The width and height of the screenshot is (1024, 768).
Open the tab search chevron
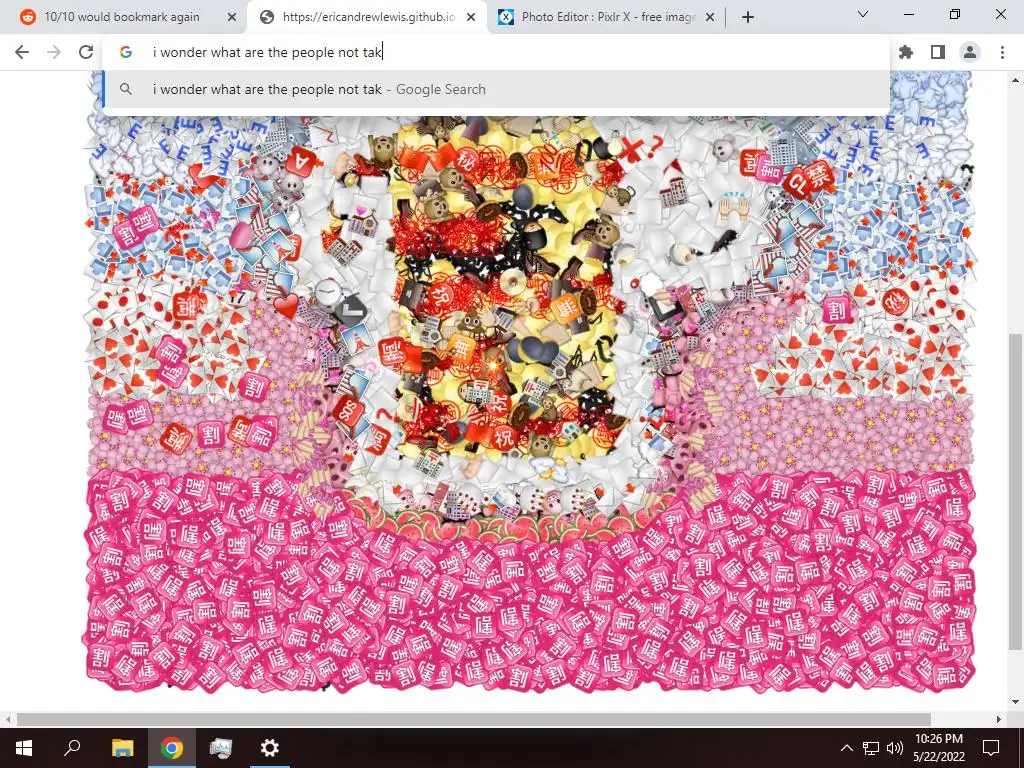point(863,14)
